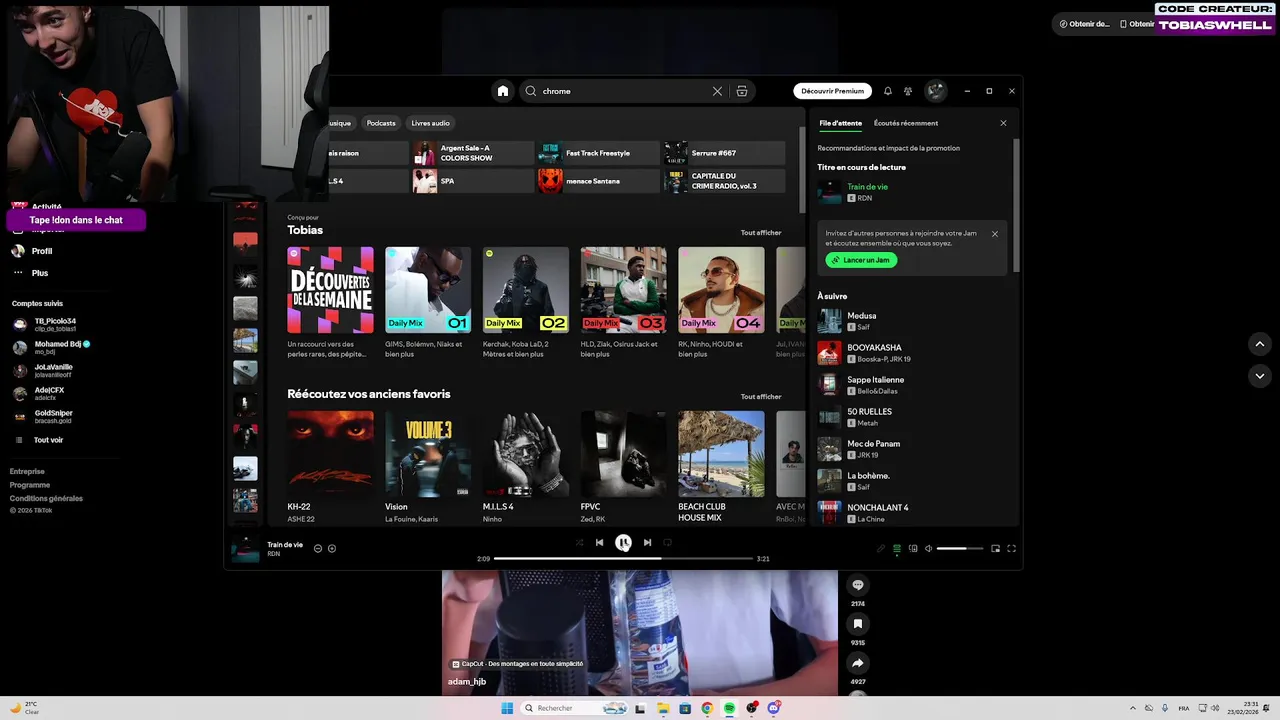Mute Spotify with the speaker icon
Viewport: 1280px width, 720px height.
tap(928, 548)
